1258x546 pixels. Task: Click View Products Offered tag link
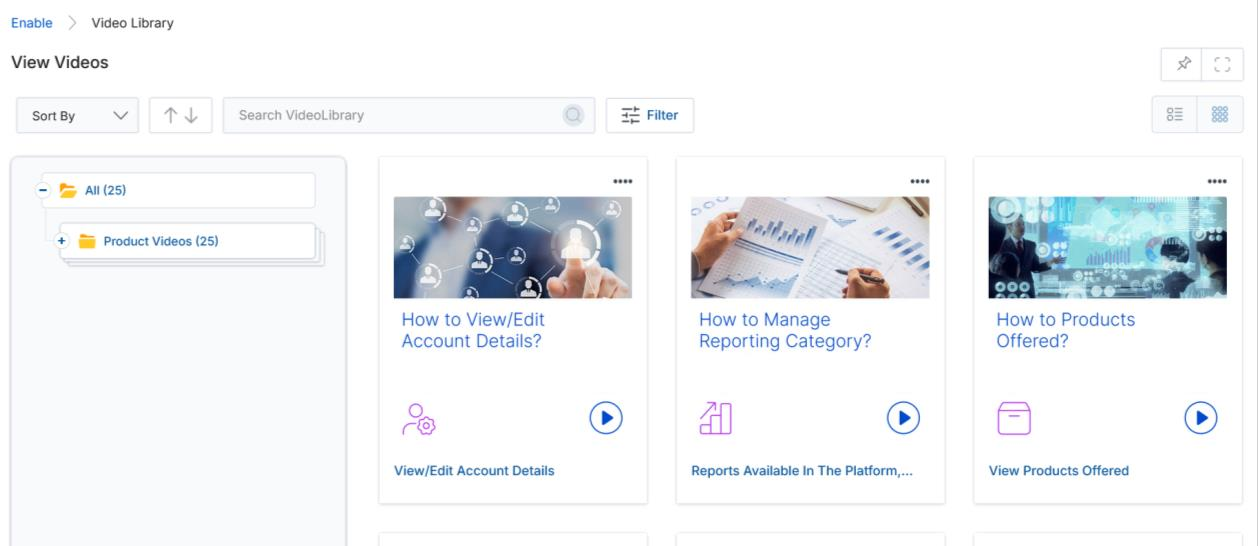click(x=1059, y=471)
